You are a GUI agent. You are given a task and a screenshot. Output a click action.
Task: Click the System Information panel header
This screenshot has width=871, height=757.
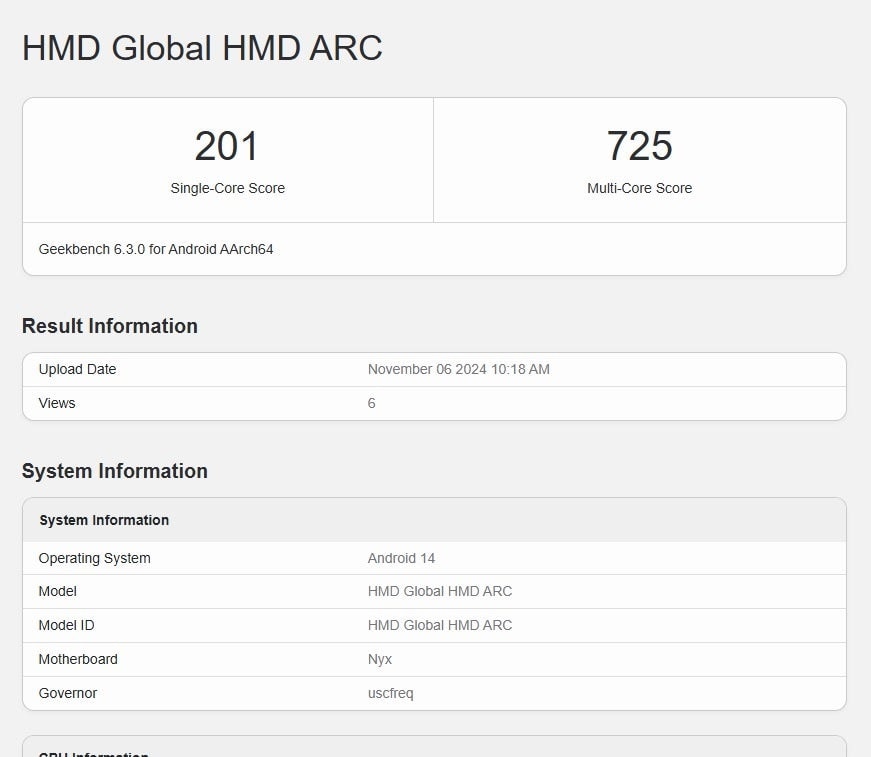coord(104,520)
